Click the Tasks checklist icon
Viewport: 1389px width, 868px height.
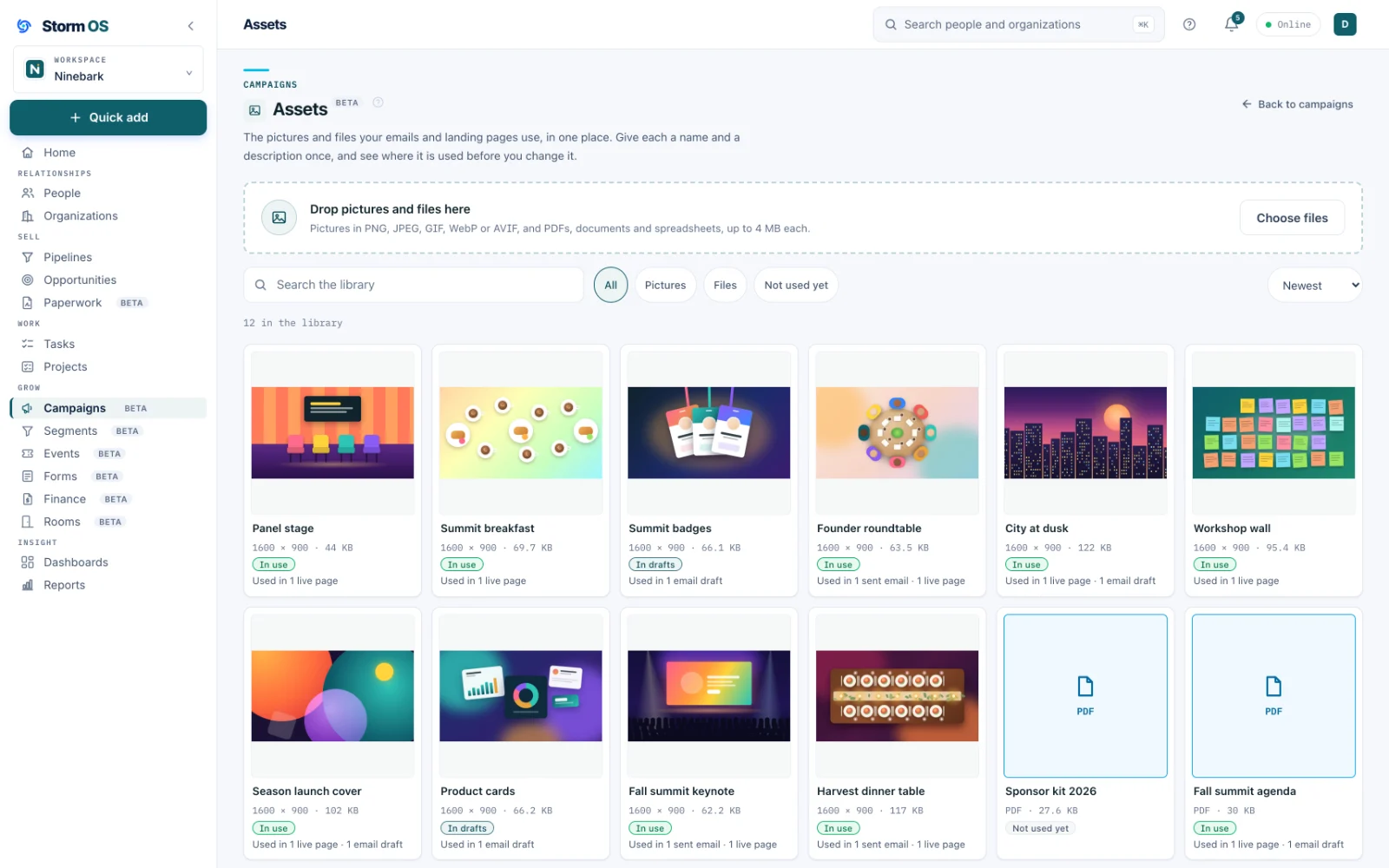[28, 345]
